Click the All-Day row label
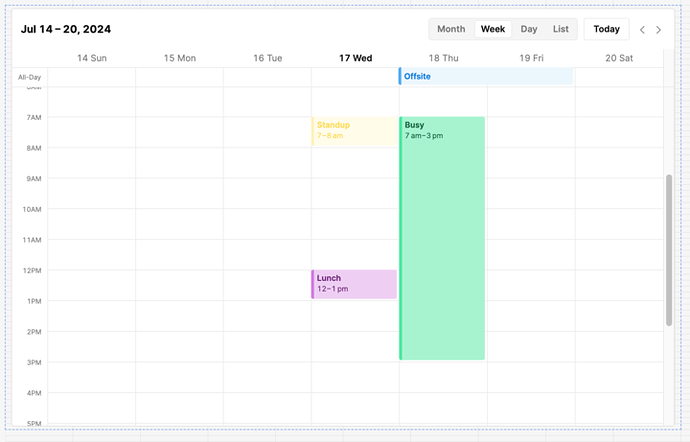690x442 pixels. 29,77
